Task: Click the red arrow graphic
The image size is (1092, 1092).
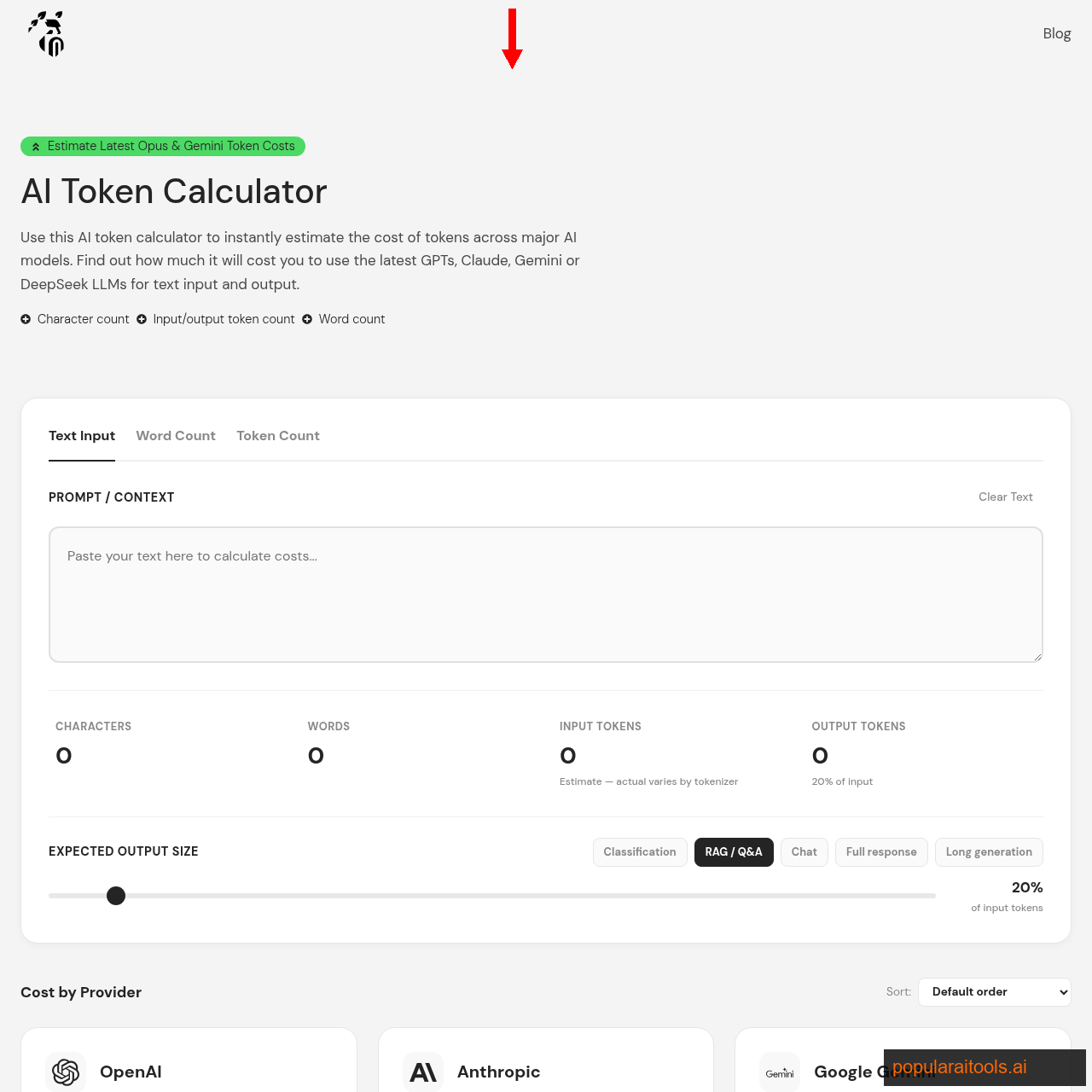Action: point(512,39)
